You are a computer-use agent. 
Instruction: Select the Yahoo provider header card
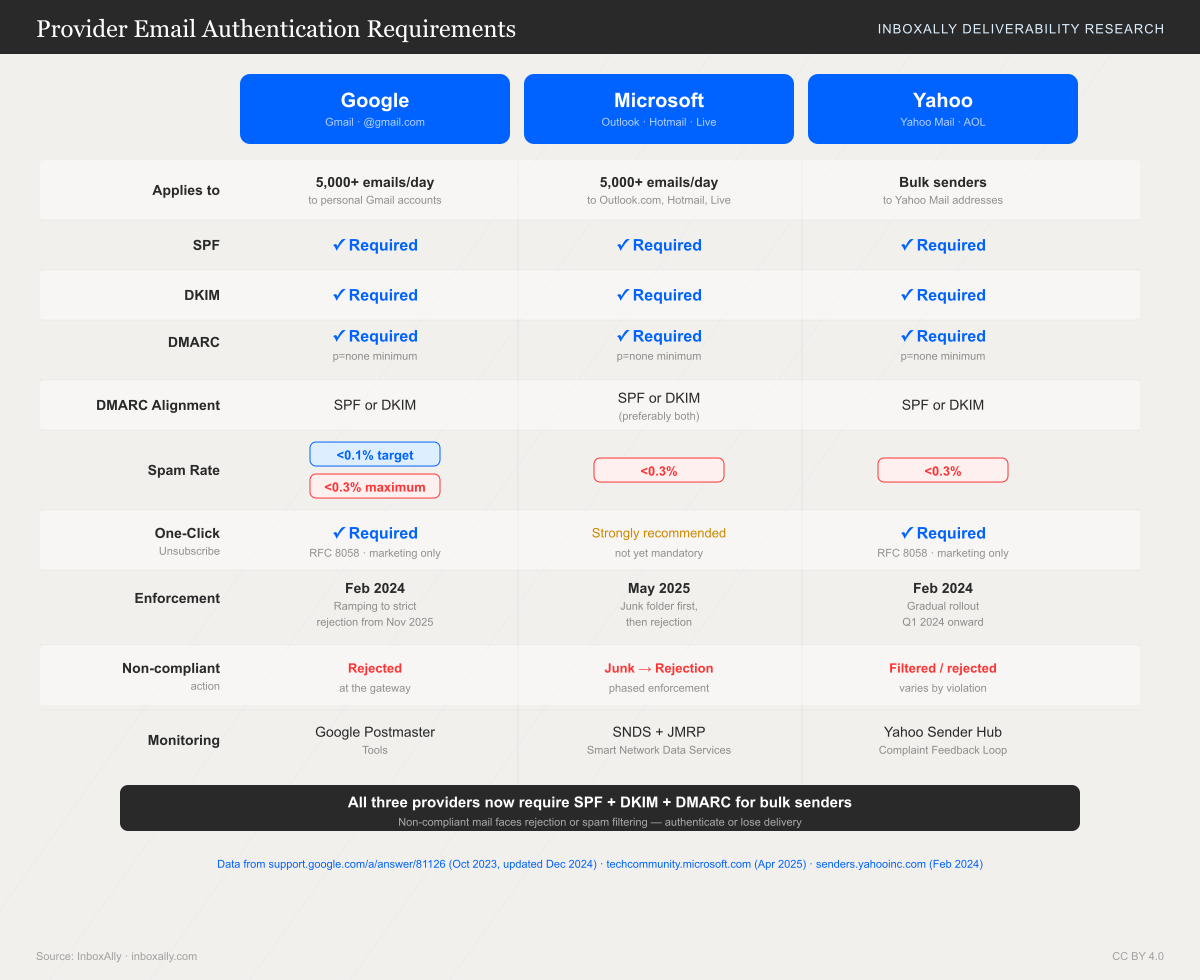(x=942, y=108)
